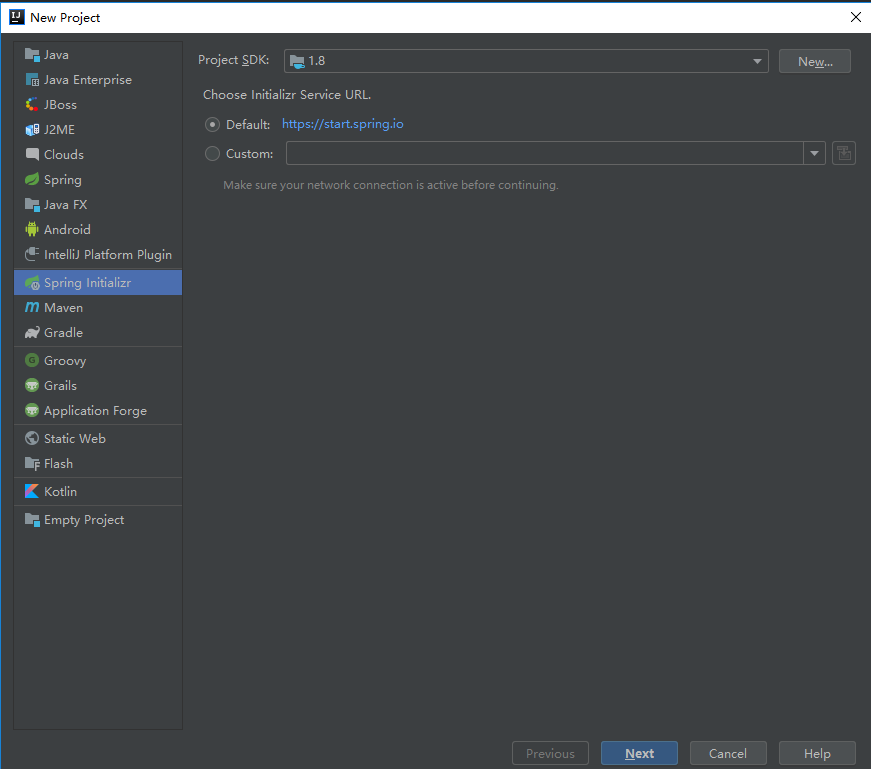871x769 pixels.
Task: Click the Spring leaf icon
Action: 32,179
